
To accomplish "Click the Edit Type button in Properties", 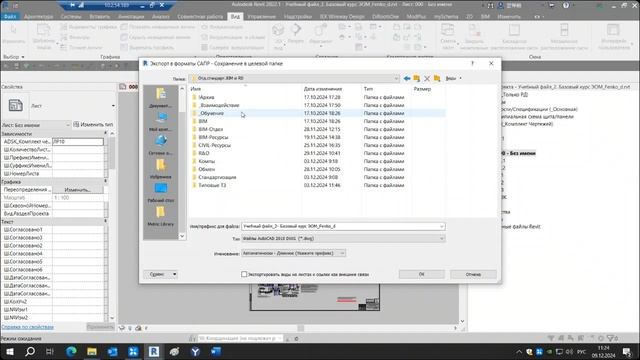I will (93, 125).
